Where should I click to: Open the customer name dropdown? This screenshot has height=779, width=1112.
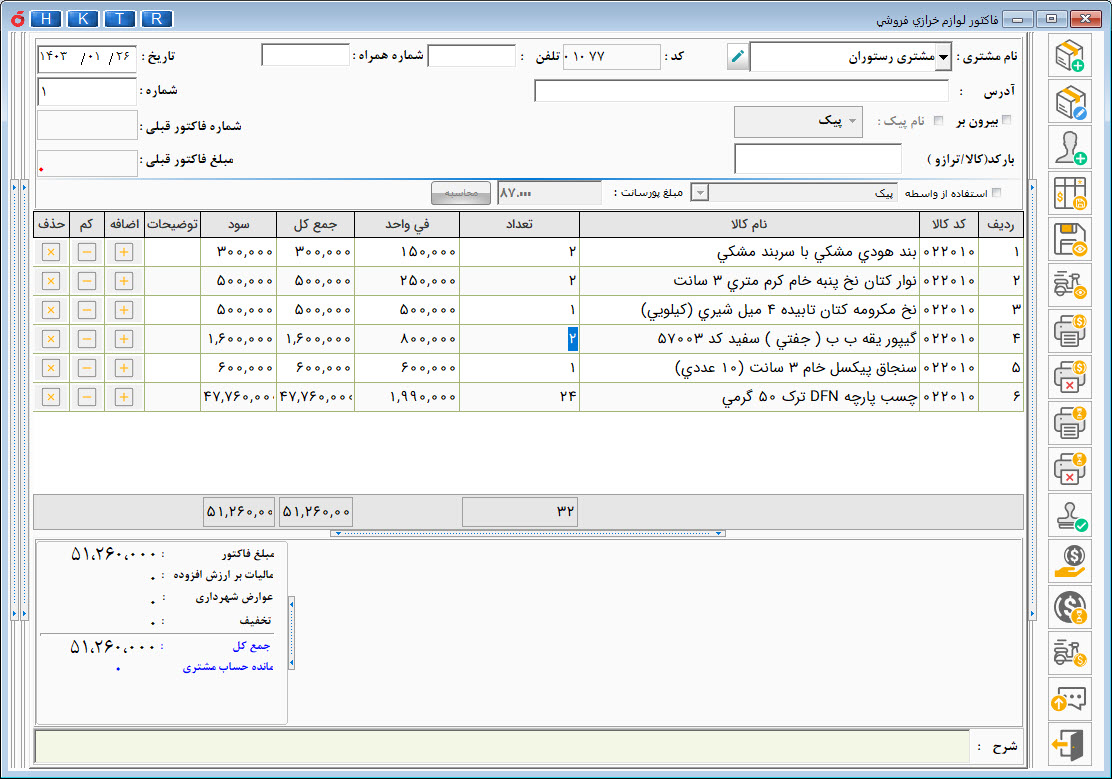(x=943, y=57)
